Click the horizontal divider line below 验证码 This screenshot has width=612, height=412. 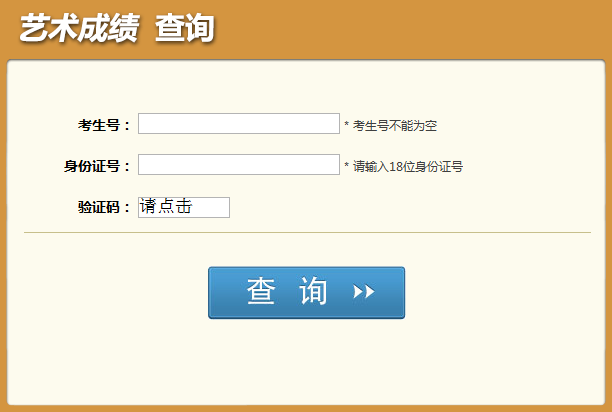[308, 233]
